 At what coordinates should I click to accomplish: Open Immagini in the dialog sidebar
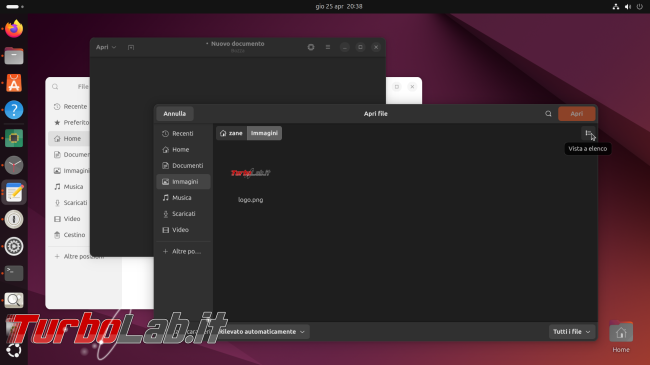point(183,182)
